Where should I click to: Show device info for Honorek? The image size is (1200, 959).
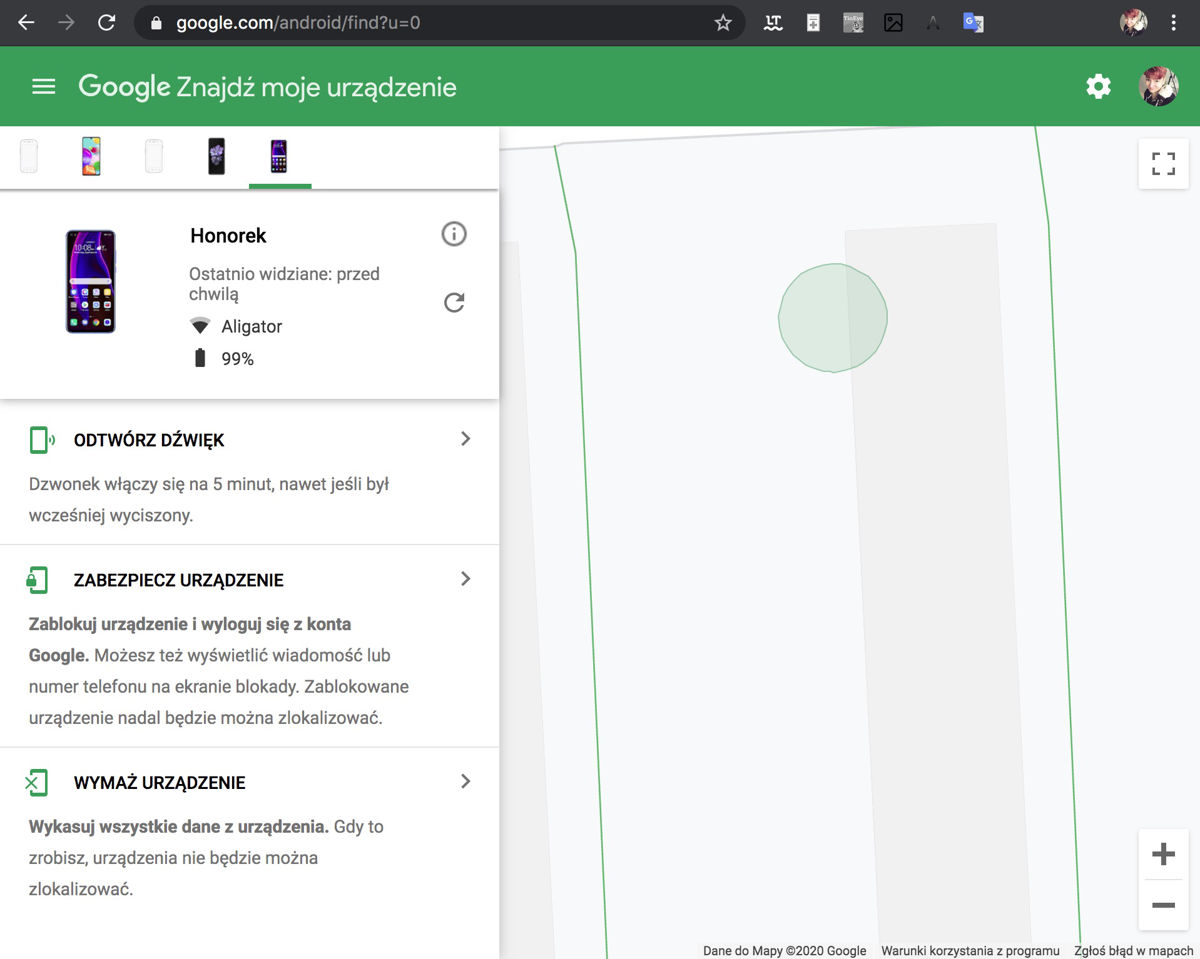(x=454, y=234)
